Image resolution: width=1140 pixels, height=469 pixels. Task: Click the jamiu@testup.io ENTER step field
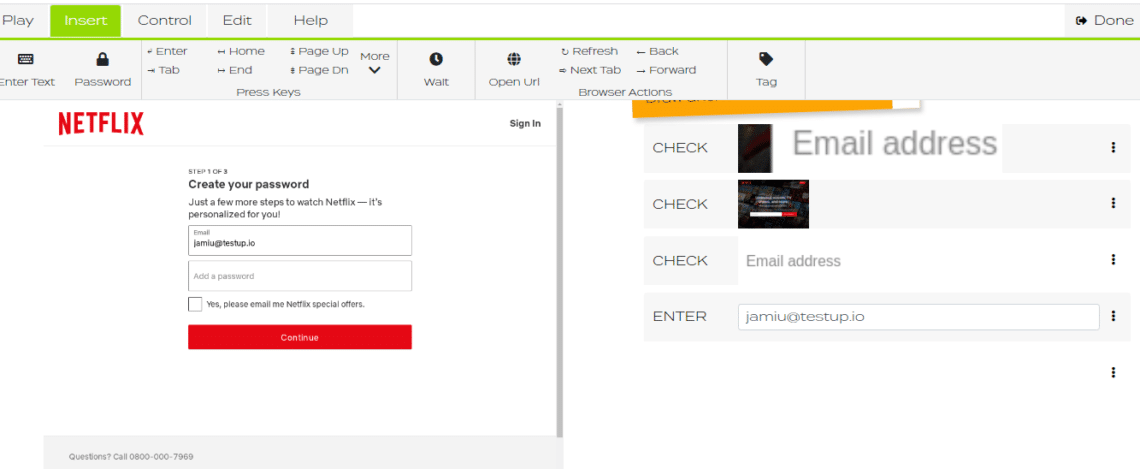pos(917,317)
